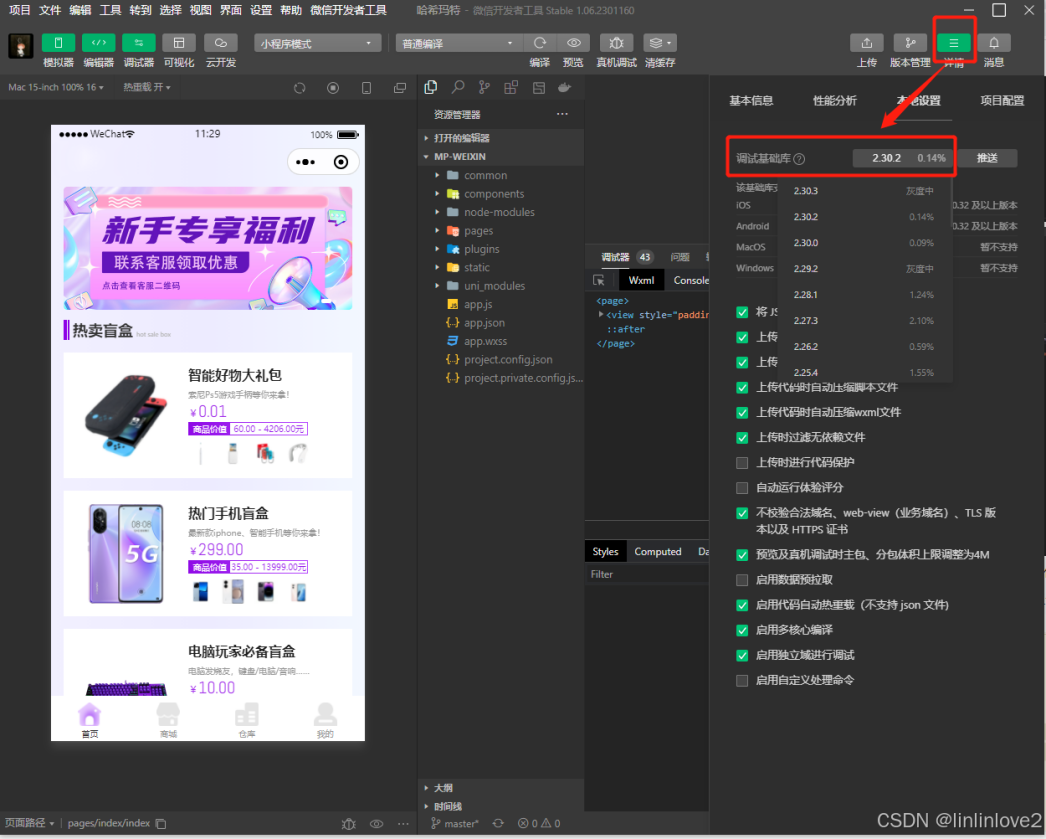Check 上传时进行代码保护
1046x839 pixels.
tap(742, 463)
